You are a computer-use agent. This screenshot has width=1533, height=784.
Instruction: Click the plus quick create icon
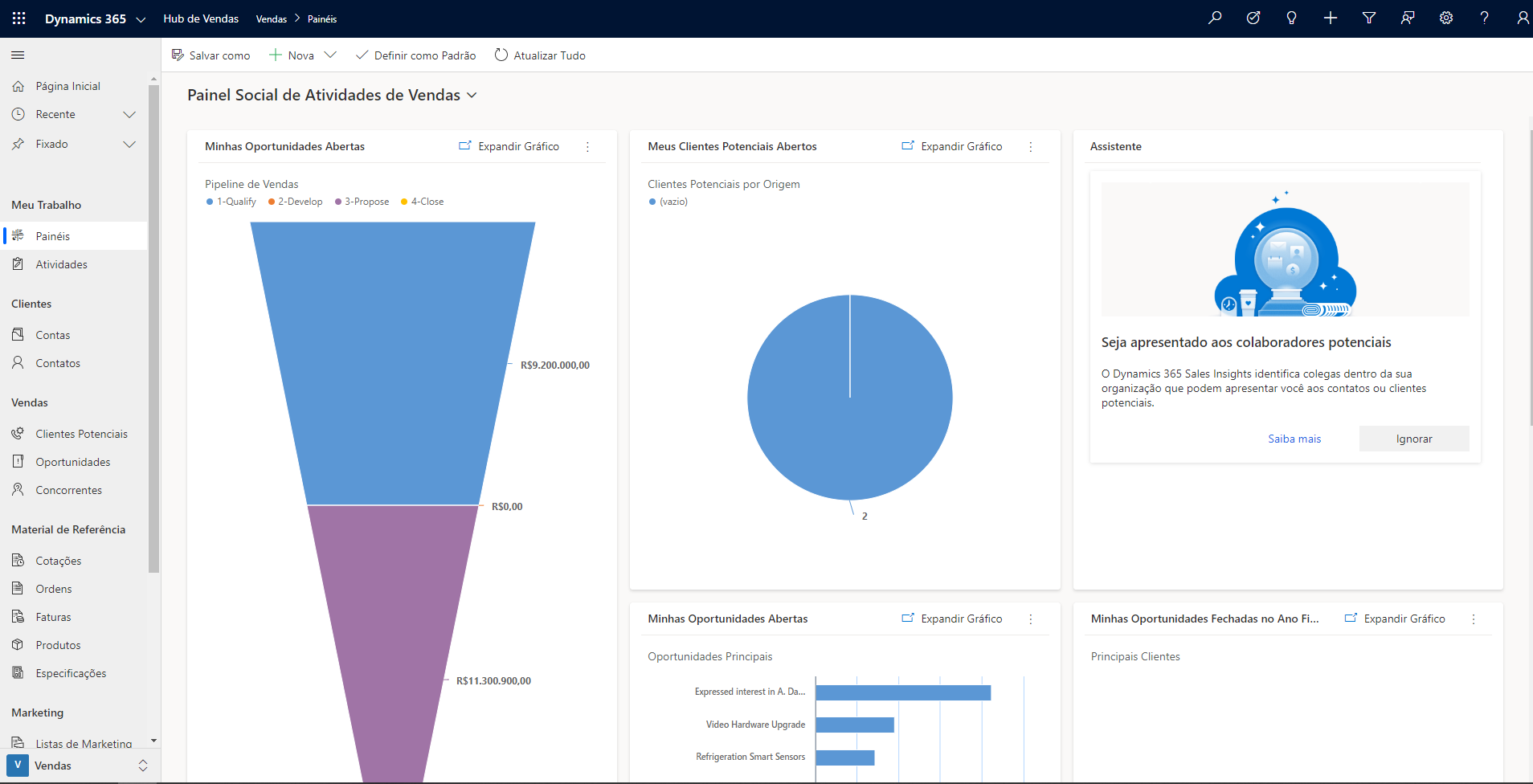tap(1331, 18)
